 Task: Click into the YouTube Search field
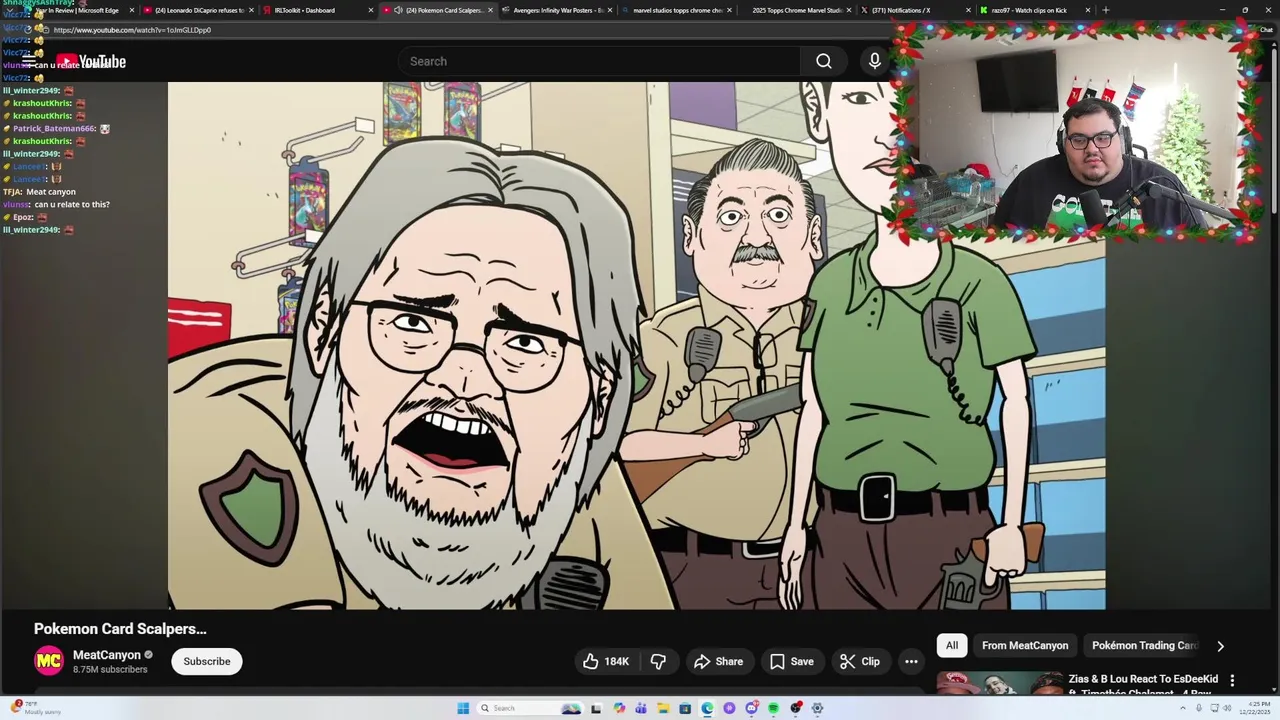pos(600,61)
